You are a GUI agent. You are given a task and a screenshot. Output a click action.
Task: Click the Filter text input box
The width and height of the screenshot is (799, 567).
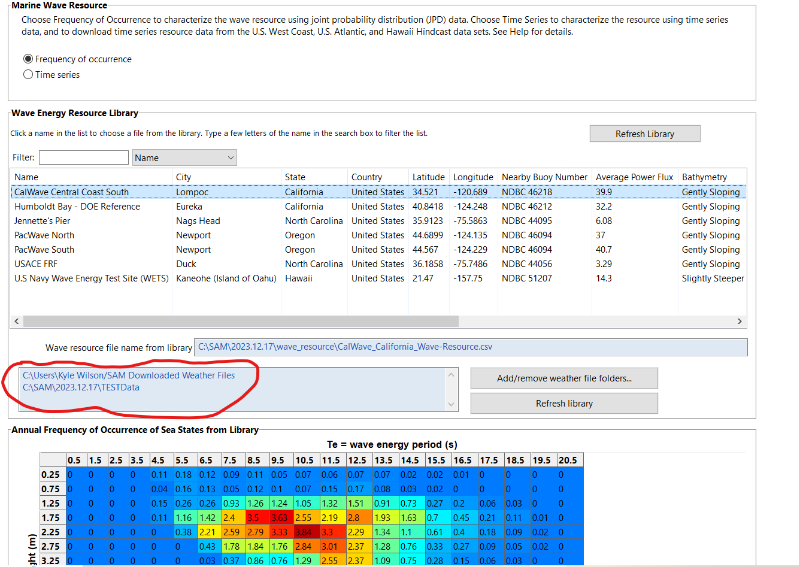pos(83,158)
